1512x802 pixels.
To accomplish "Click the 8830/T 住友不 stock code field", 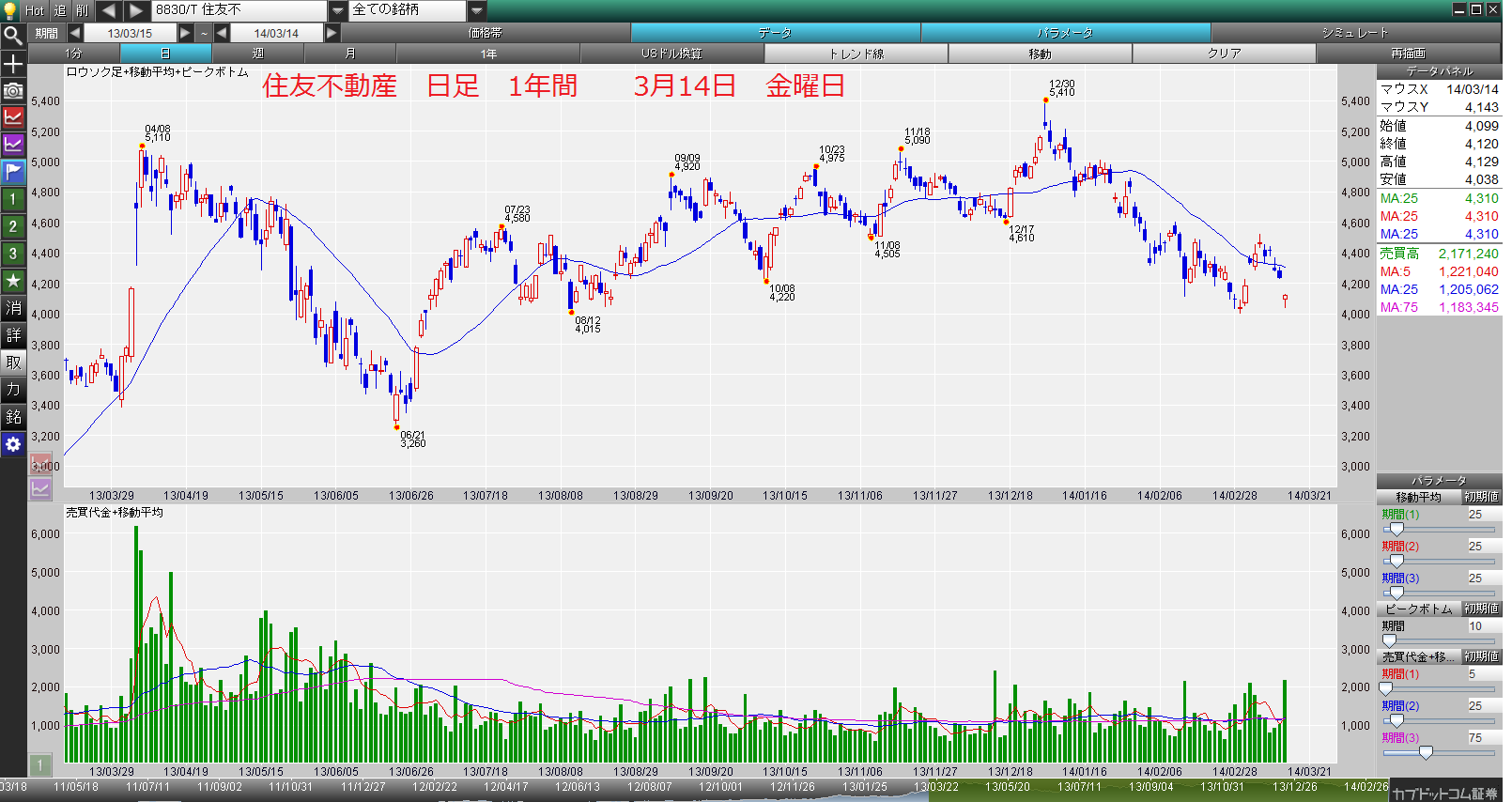I will [x=239, y=10].
